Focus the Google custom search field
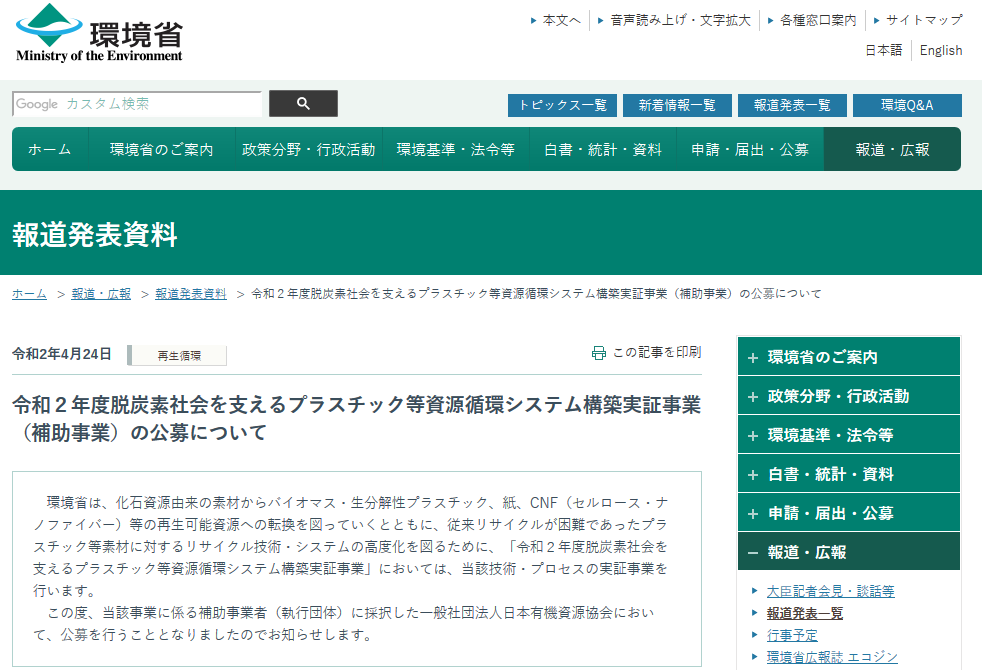982x670 pixels. pyautogui.click(x=137, y=104)
